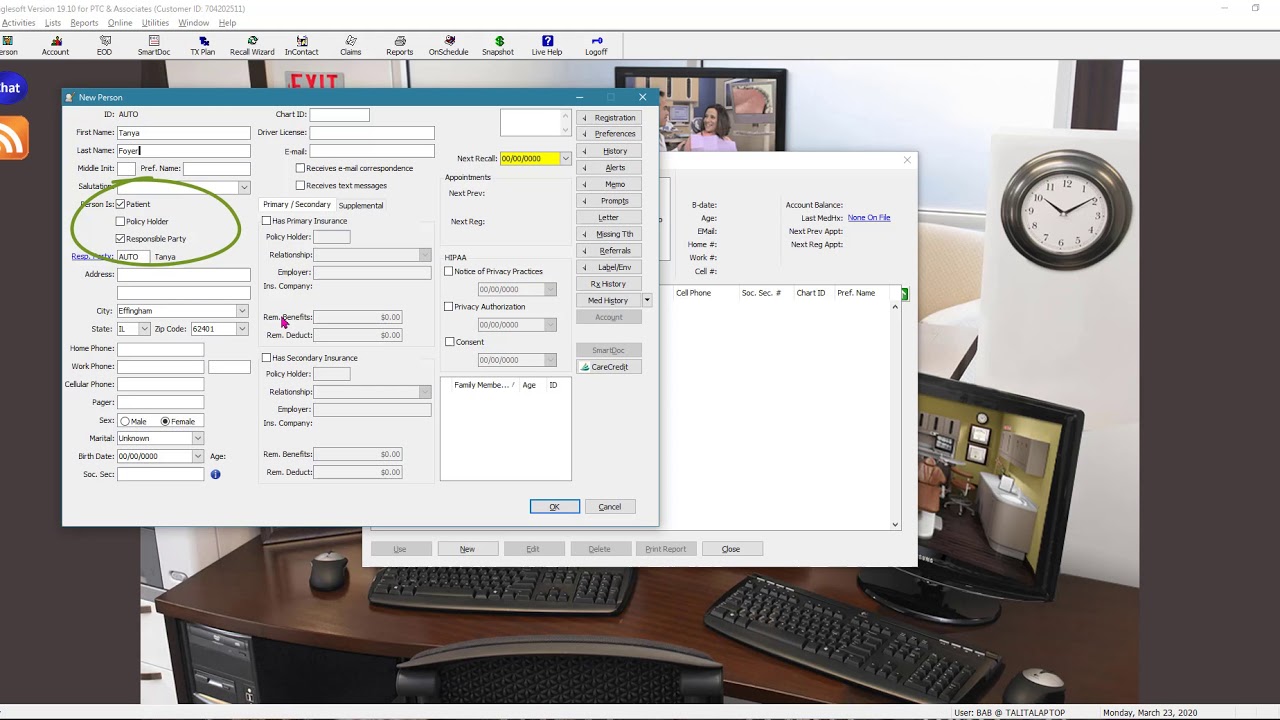Open the Registration side button
Screen dimensions: 1280x720
609,117
